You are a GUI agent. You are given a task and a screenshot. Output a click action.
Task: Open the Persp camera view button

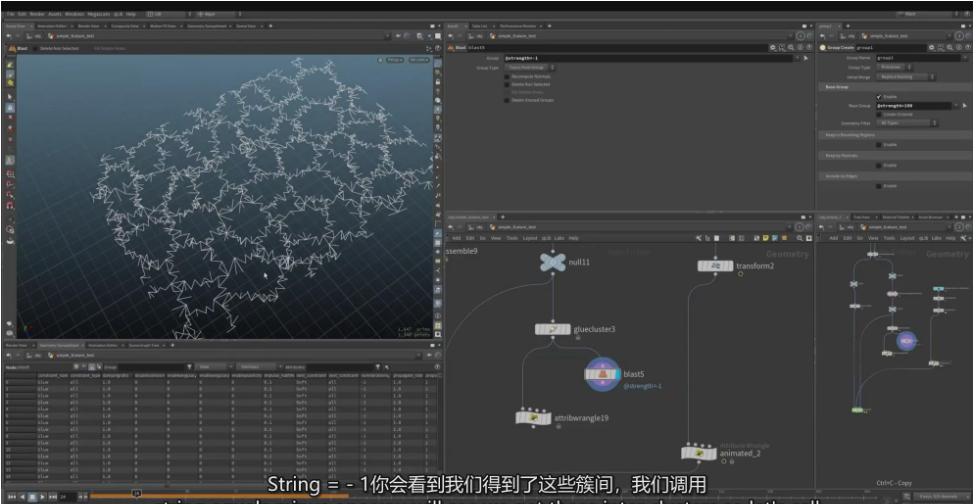pos(393,60)
